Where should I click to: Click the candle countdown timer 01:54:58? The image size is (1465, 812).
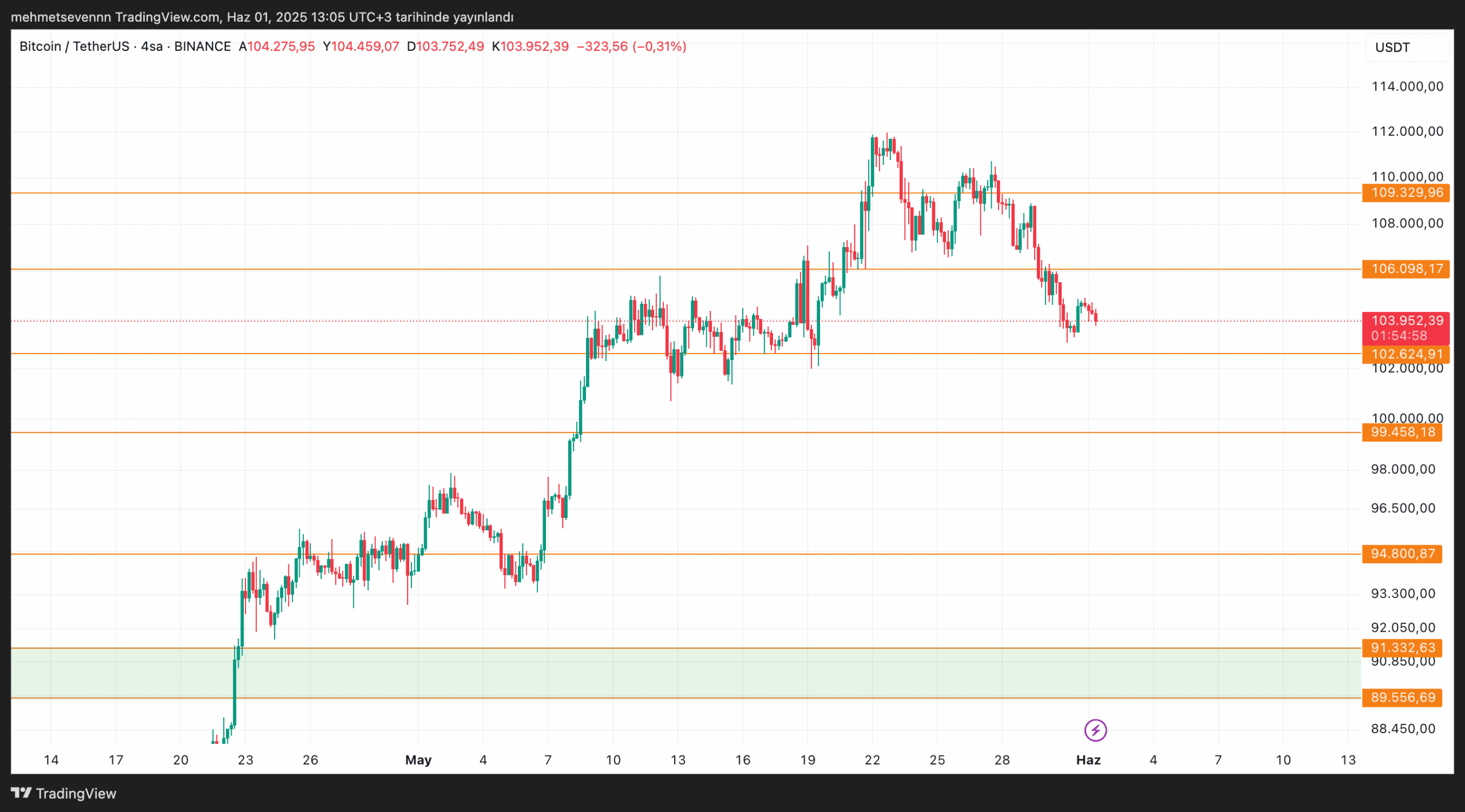click(x=1399, y=336)
